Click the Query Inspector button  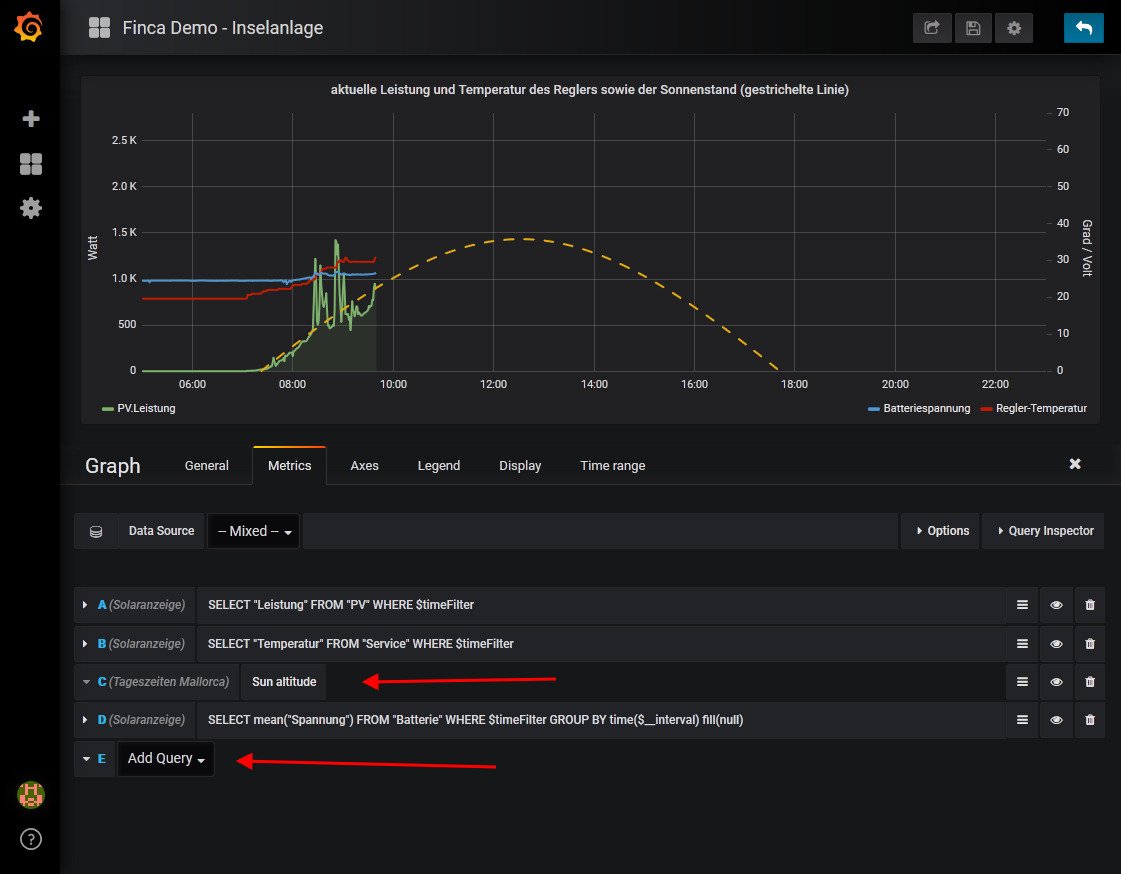pyautogui.click(x=1043, y=531)
